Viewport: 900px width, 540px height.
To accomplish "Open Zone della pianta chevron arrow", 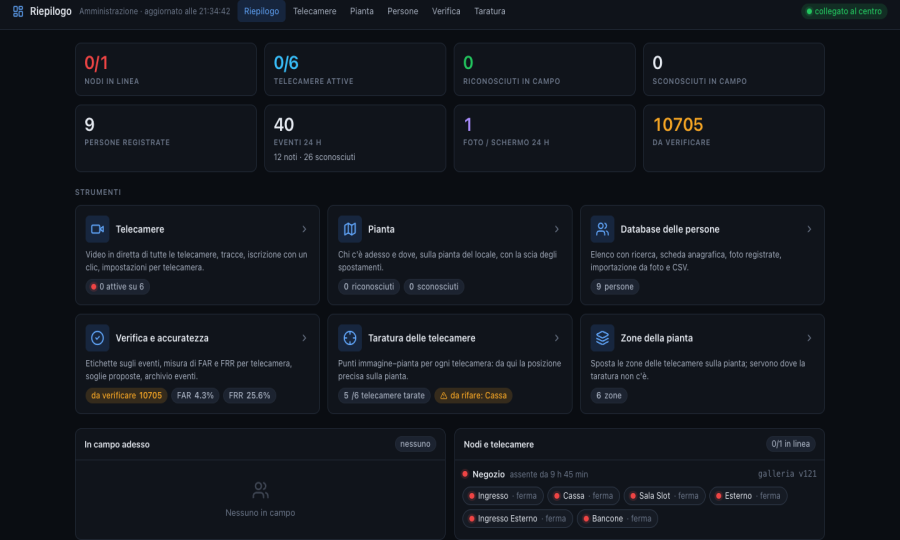I will tap(809, 338).
